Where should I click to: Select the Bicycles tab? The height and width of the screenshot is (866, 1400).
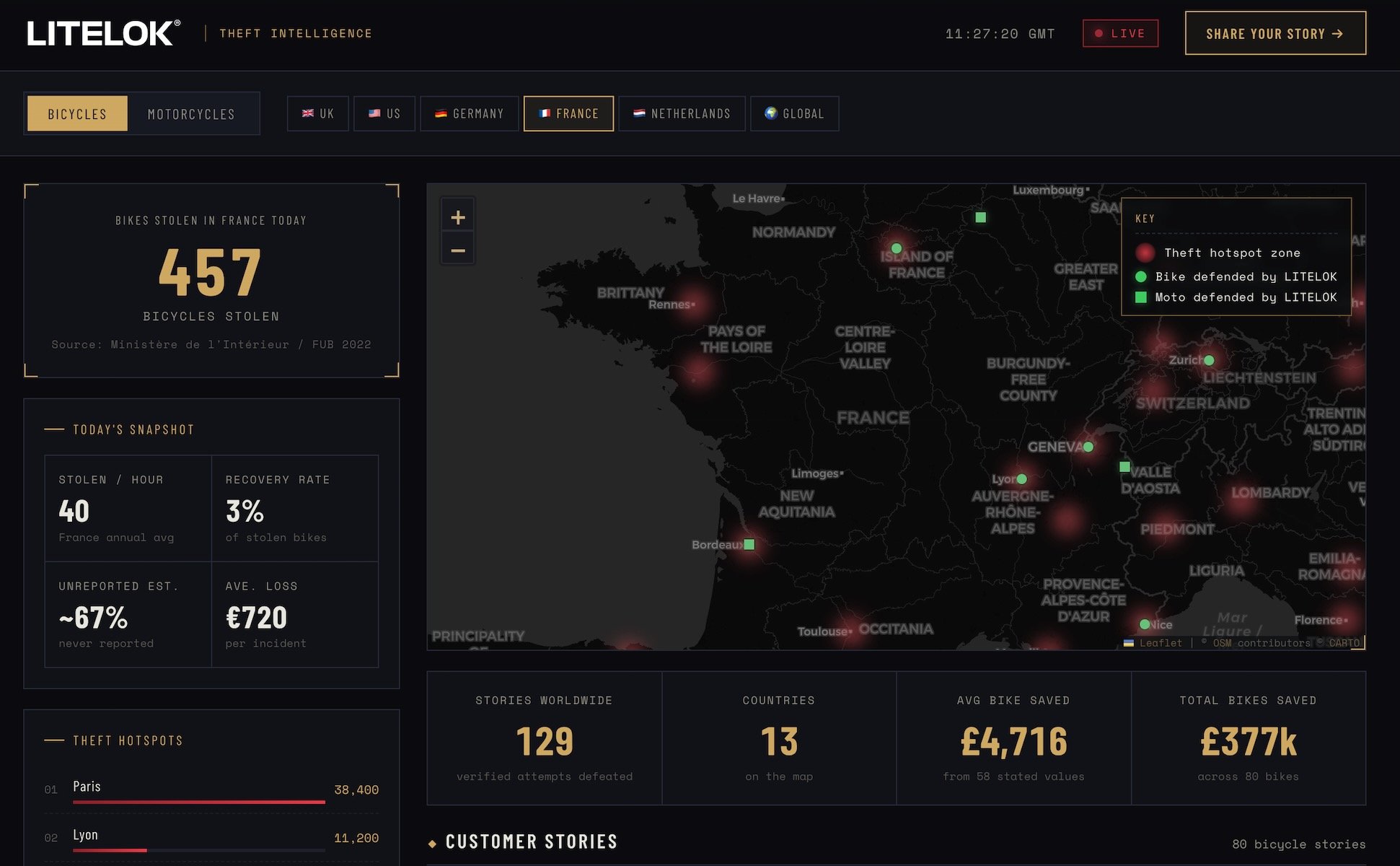77,113
